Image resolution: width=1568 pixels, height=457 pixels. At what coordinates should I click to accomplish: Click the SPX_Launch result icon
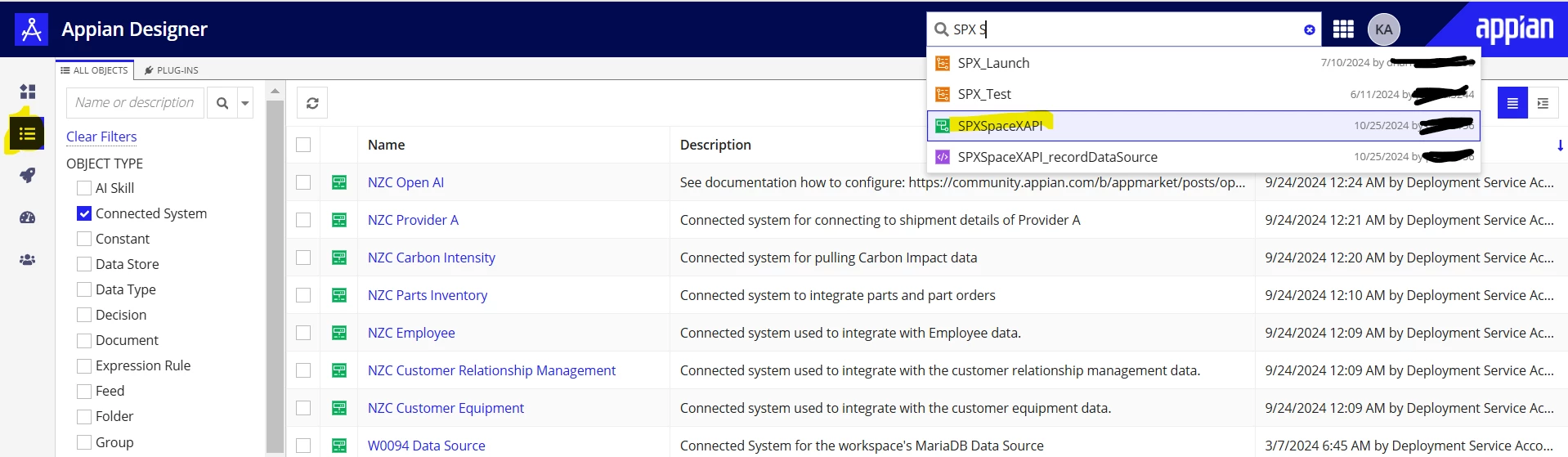(943, 63)
